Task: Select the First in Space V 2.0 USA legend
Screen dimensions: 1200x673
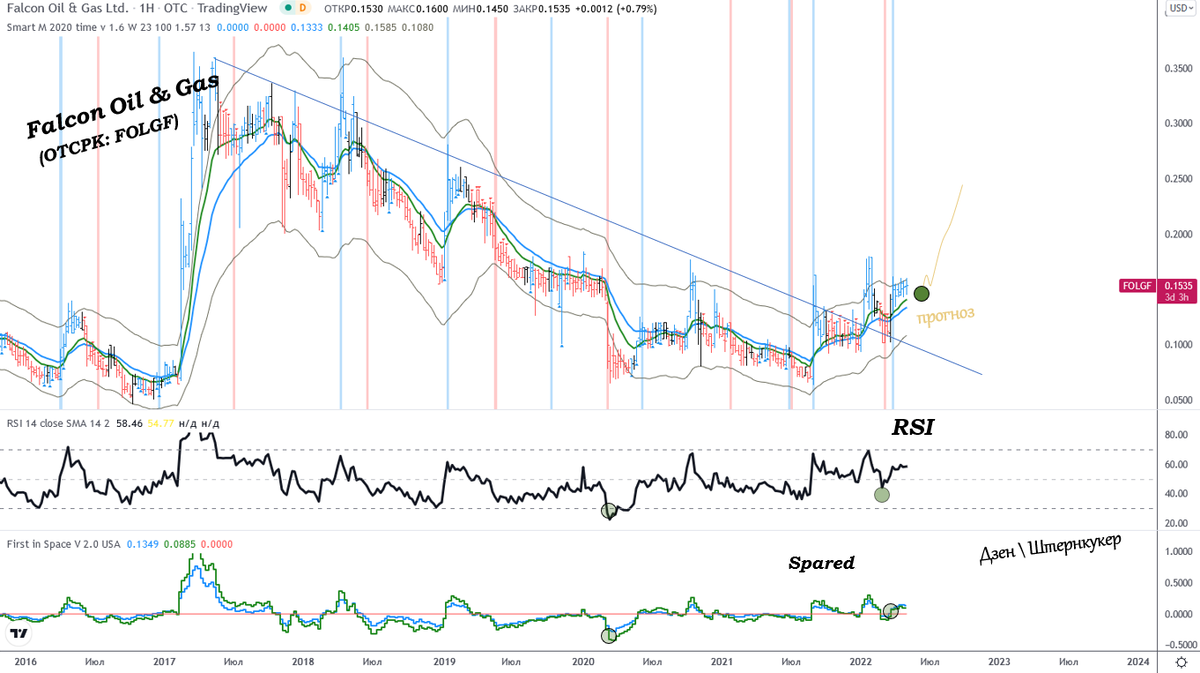Action: [64, 543]
